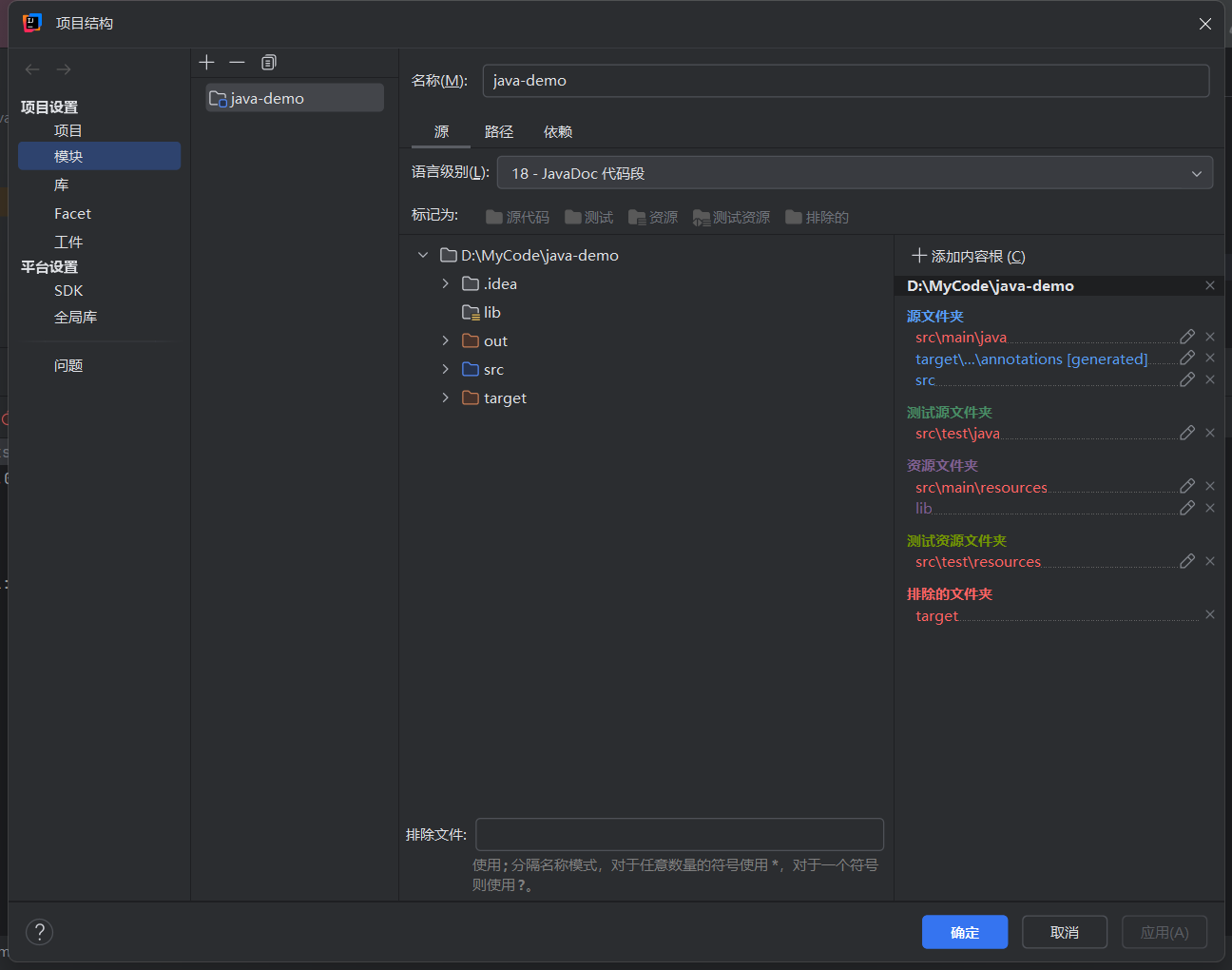Click the 应用 apply button
Viewport: 1232px width, 970px height.
point(1165,932)
